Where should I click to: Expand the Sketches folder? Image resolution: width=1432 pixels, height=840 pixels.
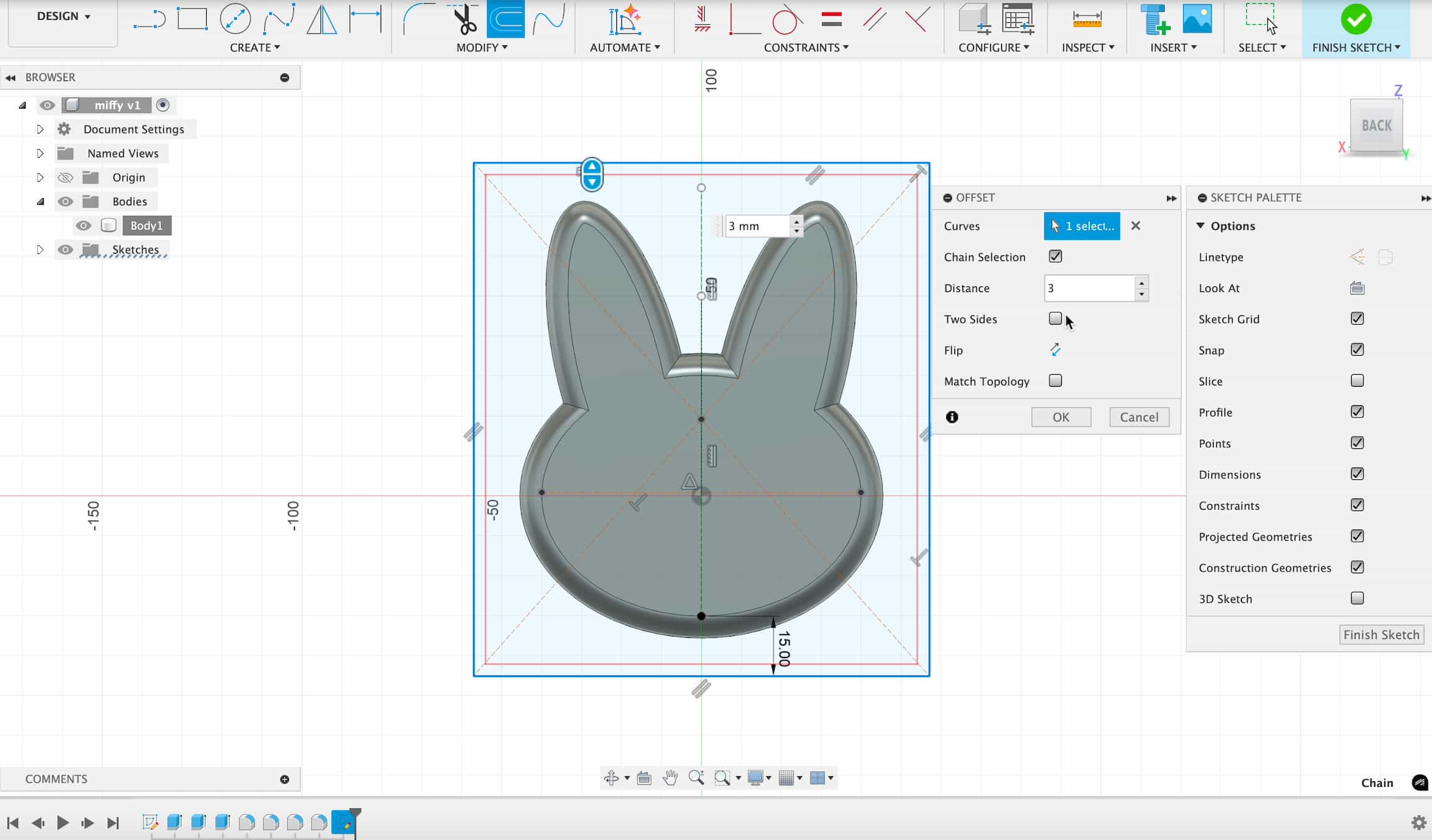[x=40, y=250]
